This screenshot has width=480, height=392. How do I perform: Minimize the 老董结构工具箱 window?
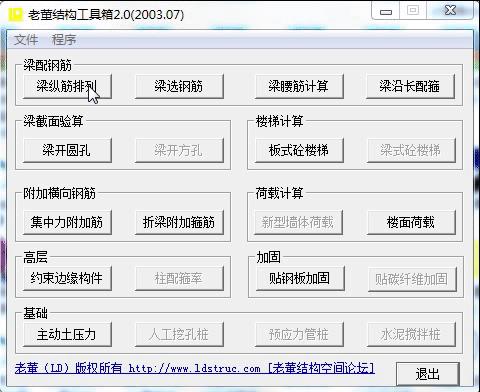(x=386, y=11)
